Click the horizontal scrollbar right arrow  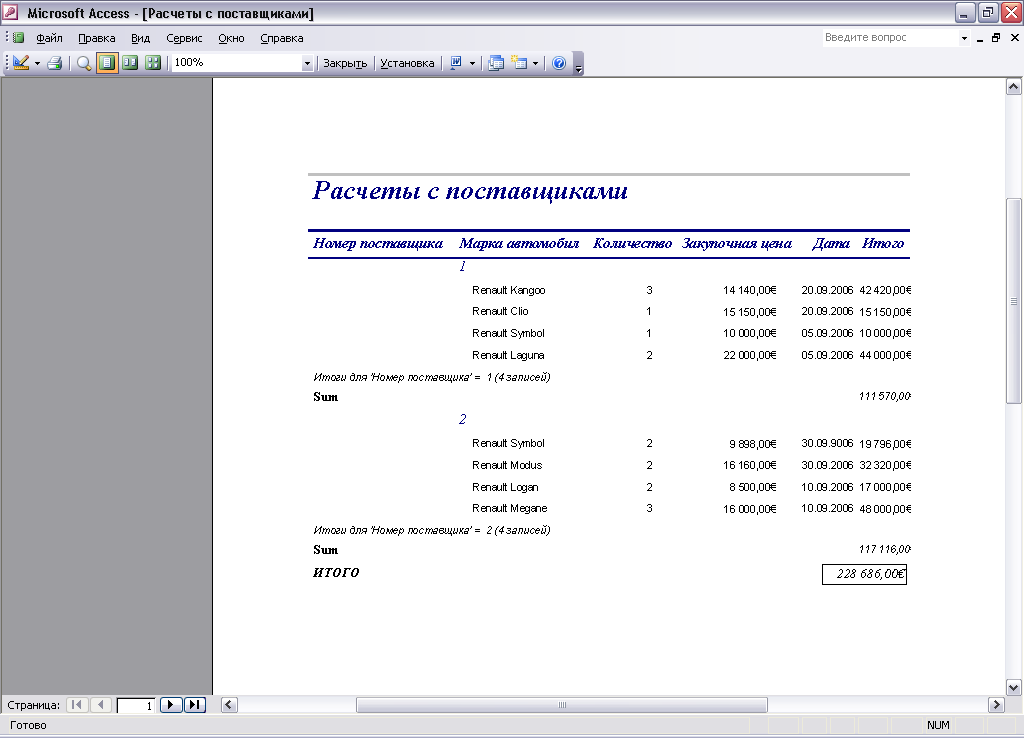[x=996, y=705]
